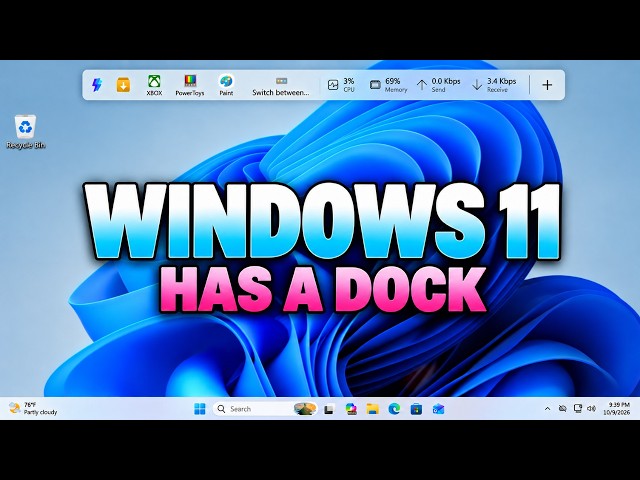
Task: Open the lightning bolt icon in the dock
Action: pos(96,85)
